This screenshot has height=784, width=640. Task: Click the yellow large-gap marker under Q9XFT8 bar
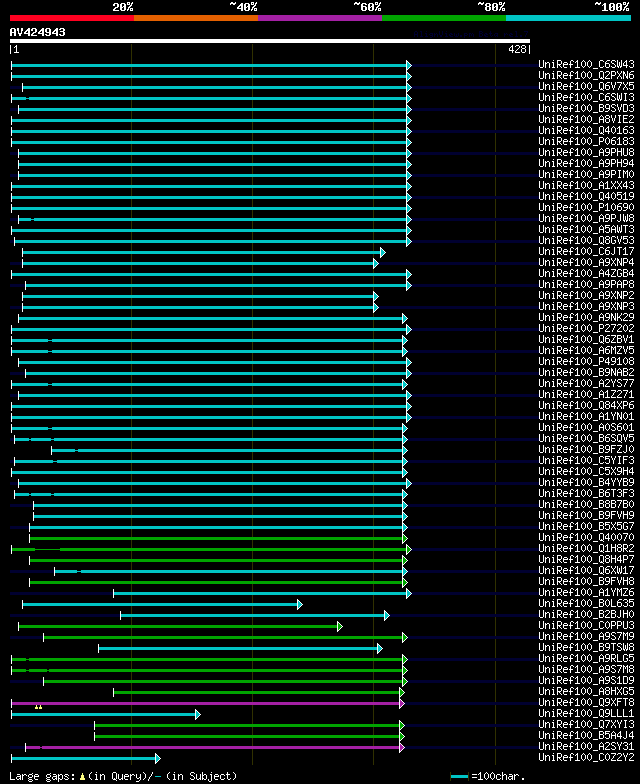pyautogui.click(x=38, y=707)
